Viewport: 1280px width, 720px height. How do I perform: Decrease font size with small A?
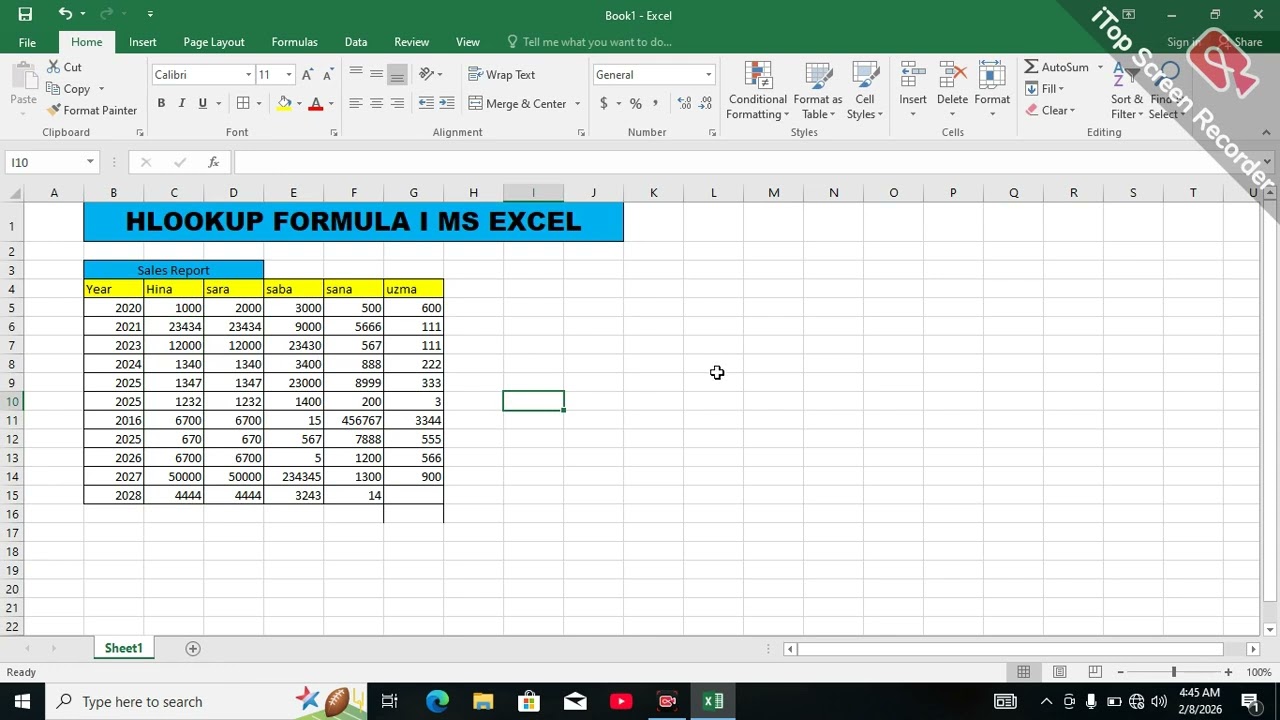tap(327, 75)
